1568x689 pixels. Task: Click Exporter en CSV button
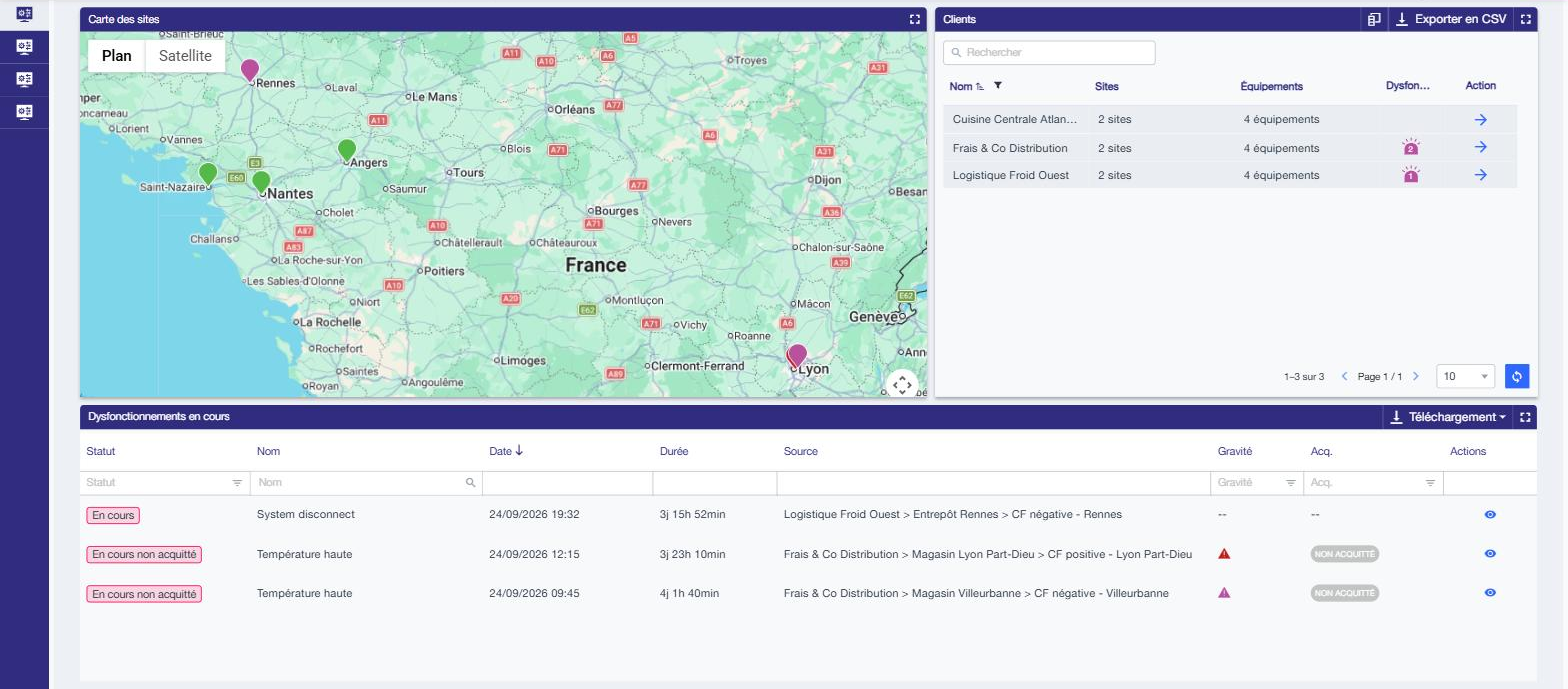pos(1451,19)
